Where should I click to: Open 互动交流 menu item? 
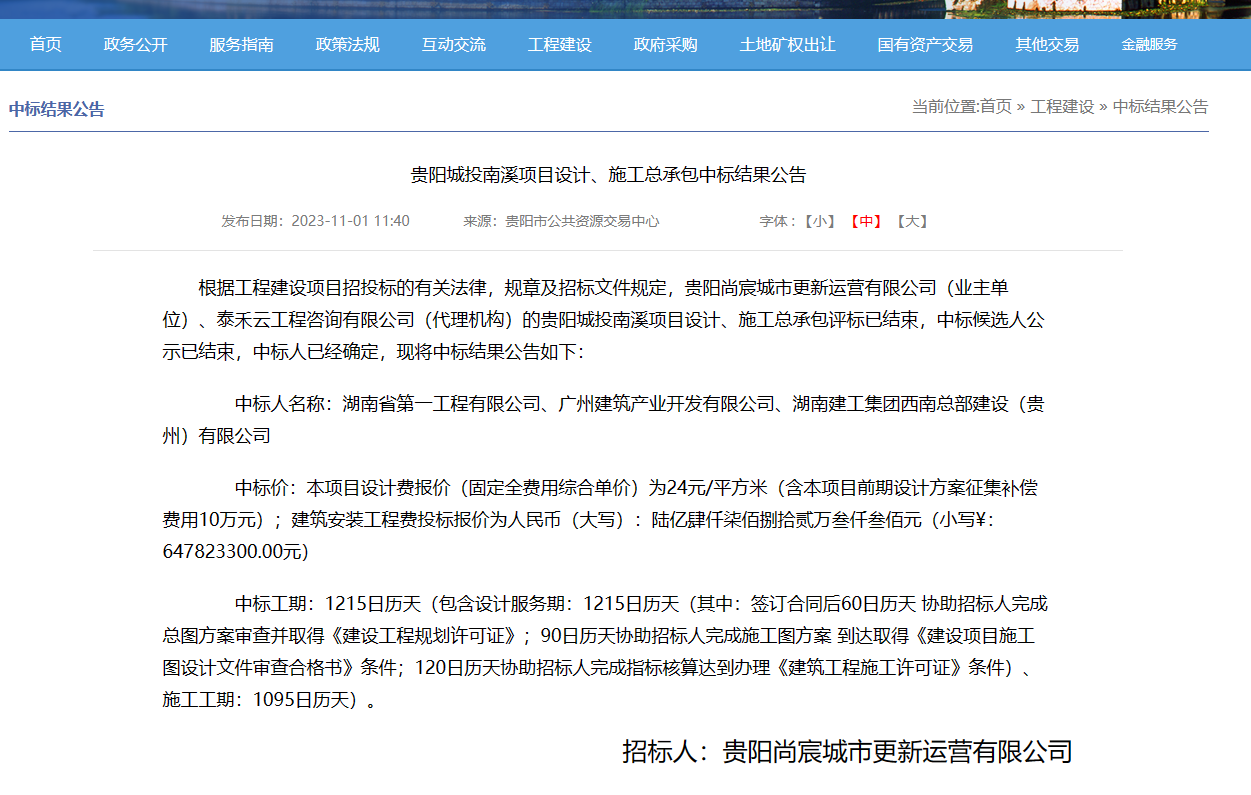(x=454, y=45)
